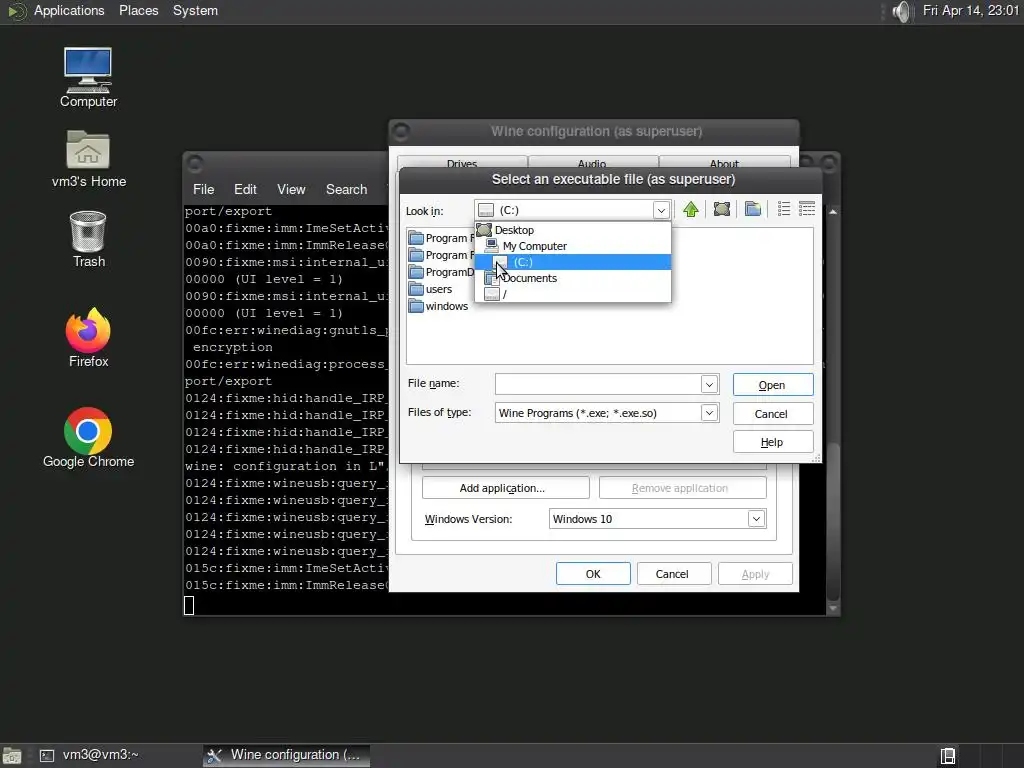Launch Firefox from desktop

click(x=88, y=338)
